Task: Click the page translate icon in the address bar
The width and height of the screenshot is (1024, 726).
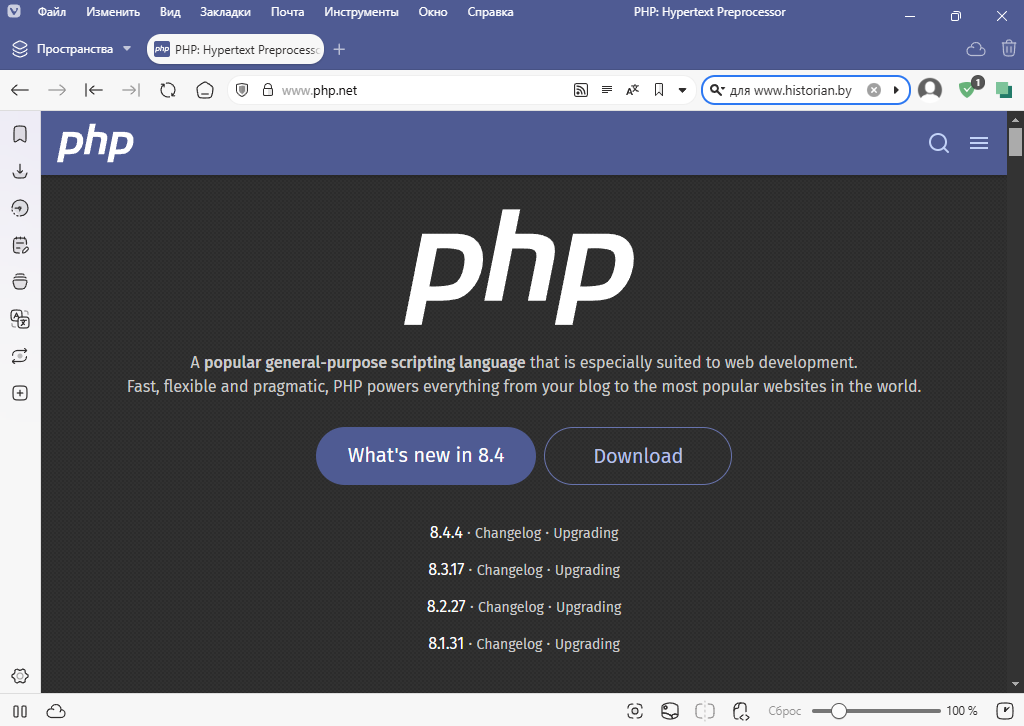Action: [632, 90]
